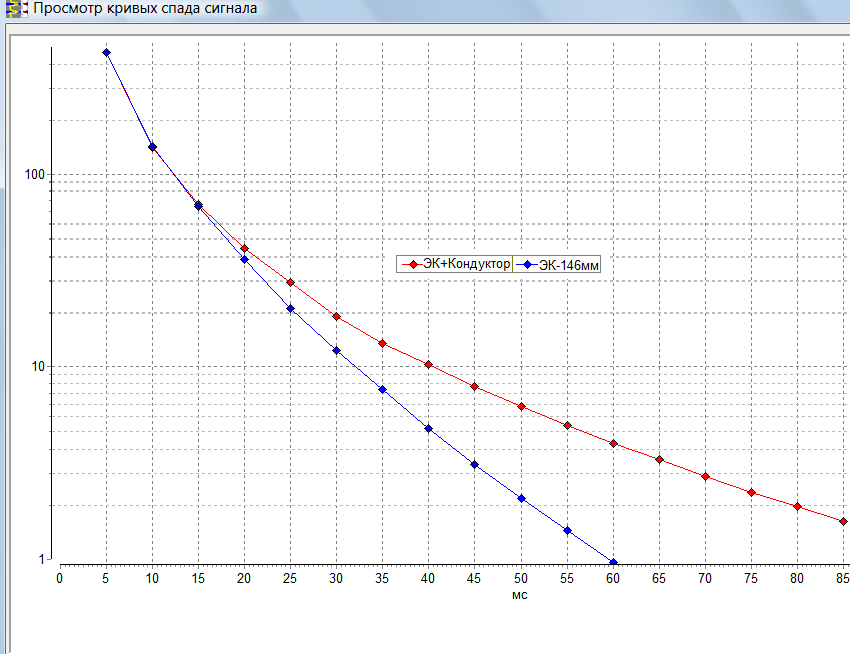This screenshot has width=850, height=654.
Task: Click the X-axis unit label 'мс'
Action: tap(519, 595)
